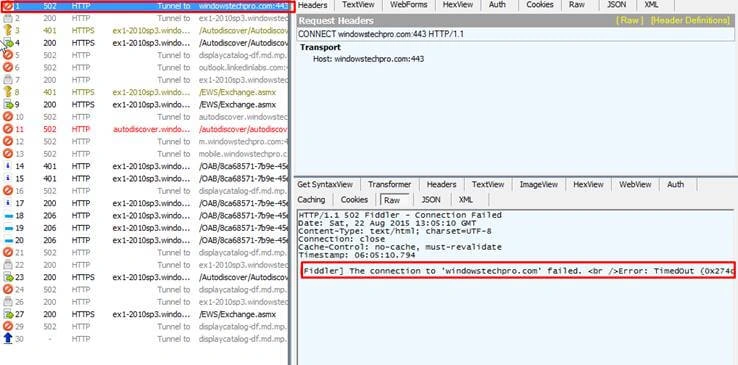Open the response XML tab
Screen dimensions: 738x365
pyautogui.click(x=465, y=200)
